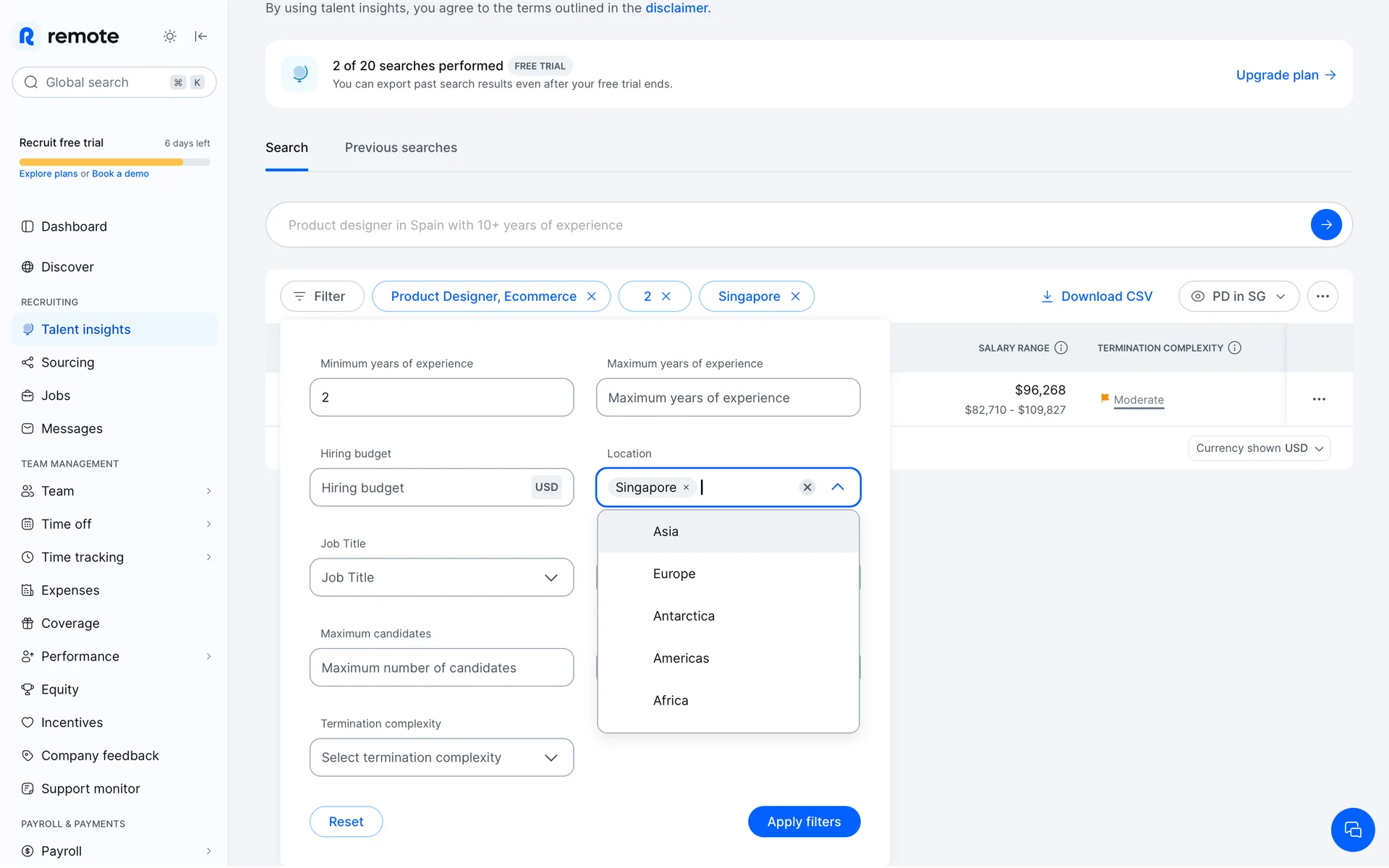Submit search with blue arrow button
Viewport: 1389px width, 868px height.
[x=1325, y=225]
